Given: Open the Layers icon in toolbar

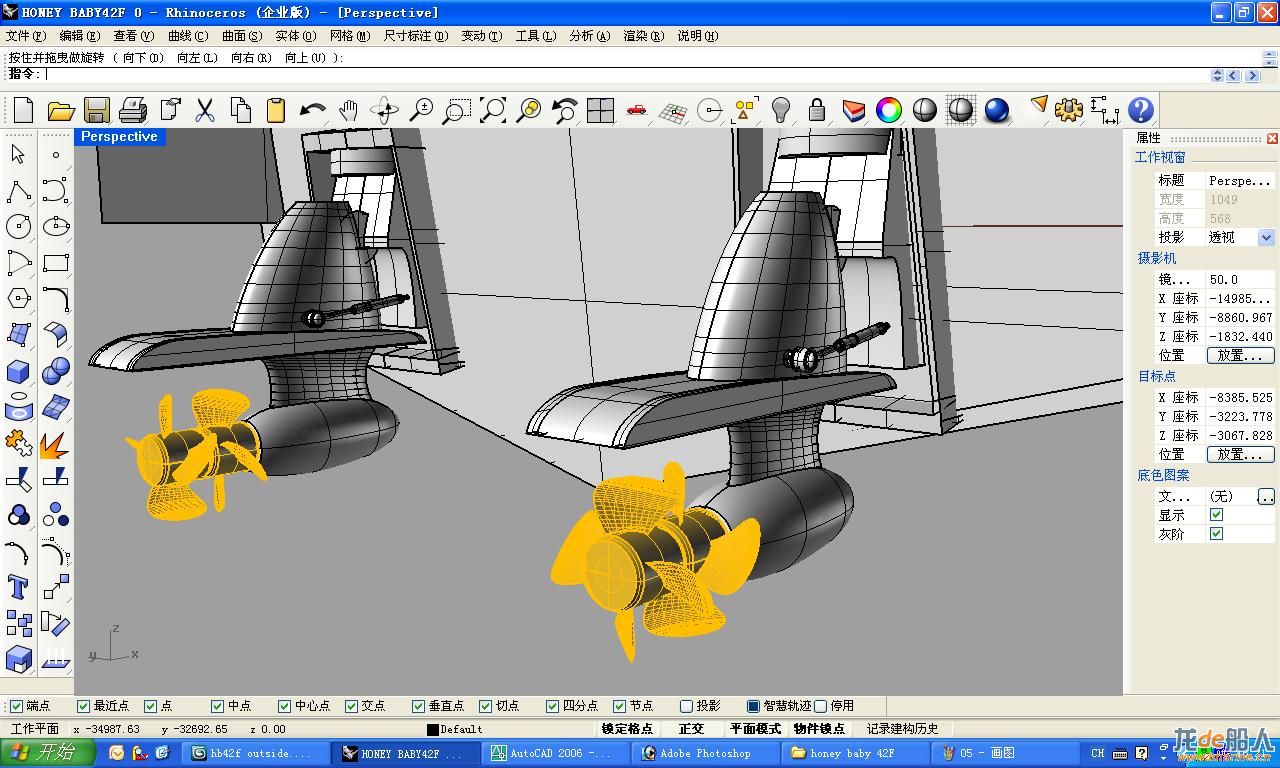Looking at the screenshot, I should click(x=853, y=110).
